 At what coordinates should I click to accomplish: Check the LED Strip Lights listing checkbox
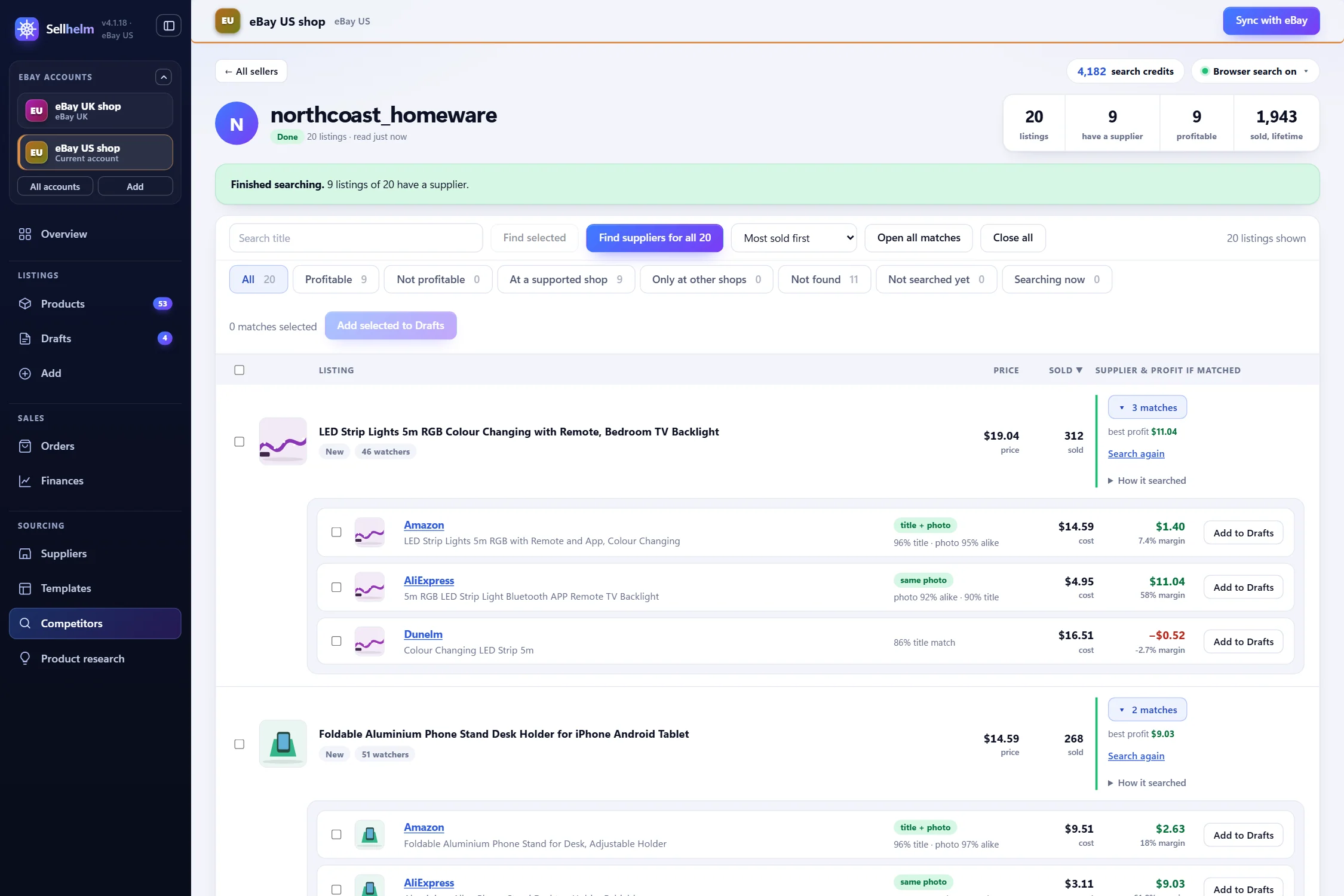[x=240, y=442]
